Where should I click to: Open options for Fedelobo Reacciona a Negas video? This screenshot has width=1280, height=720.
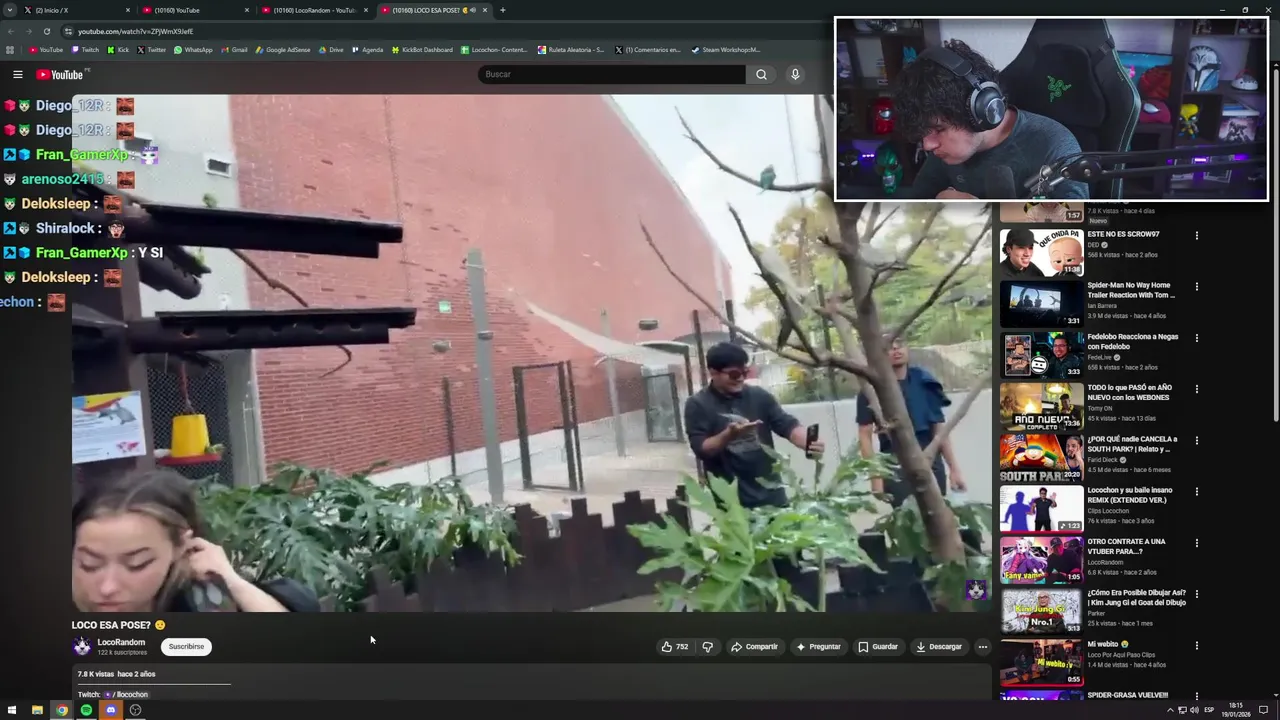(x=1196, y=338)
